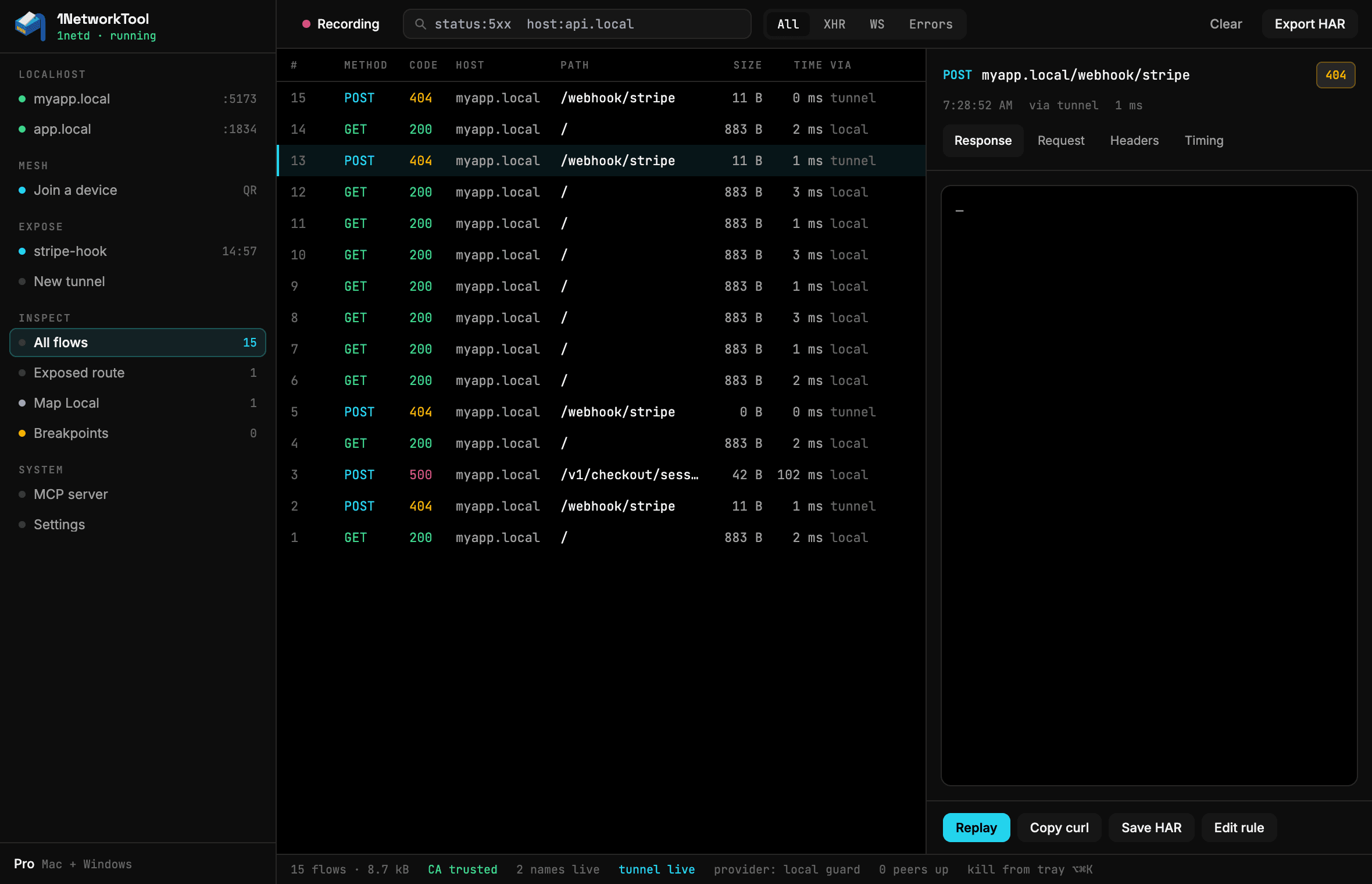Select flow row 5 POST 0 B

[601, 412]
